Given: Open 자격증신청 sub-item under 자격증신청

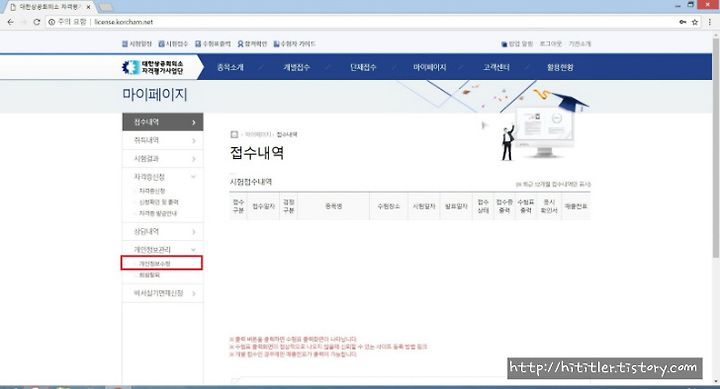Looking at the screenshot, I should click(152, 191).
